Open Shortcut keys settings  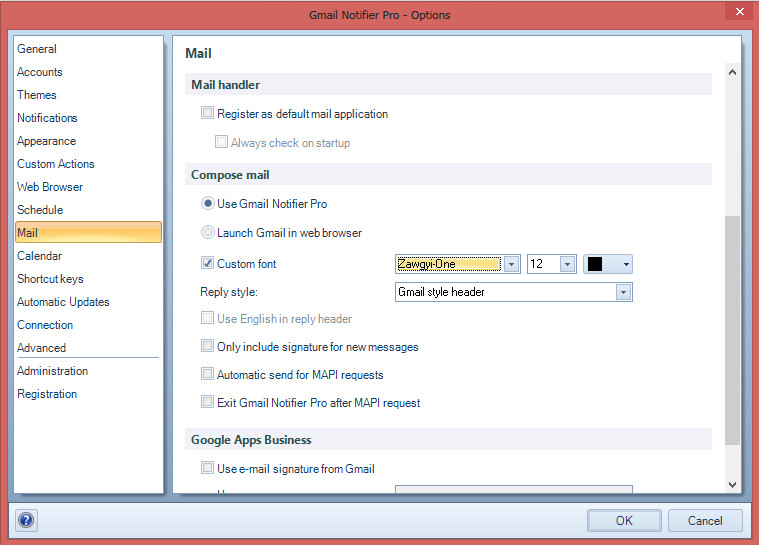(x=50, y=279)
